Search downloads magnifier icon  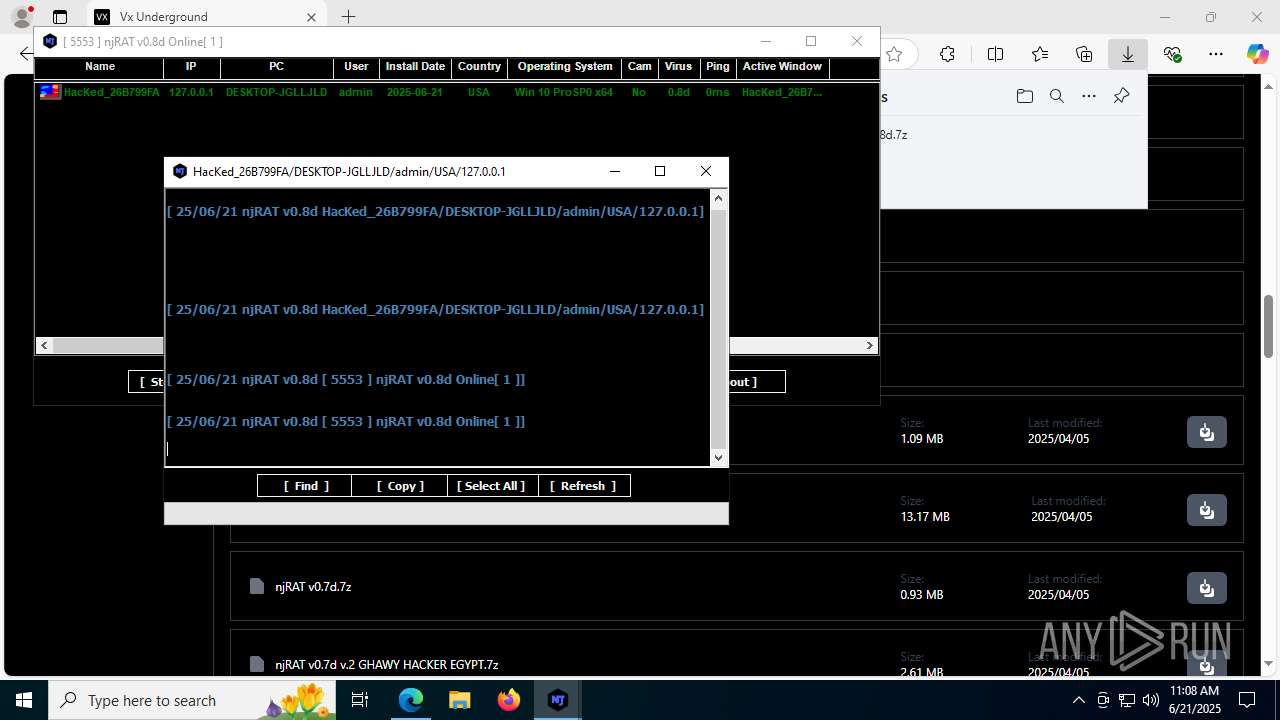pyautogui.click(x=1057, y=96)
